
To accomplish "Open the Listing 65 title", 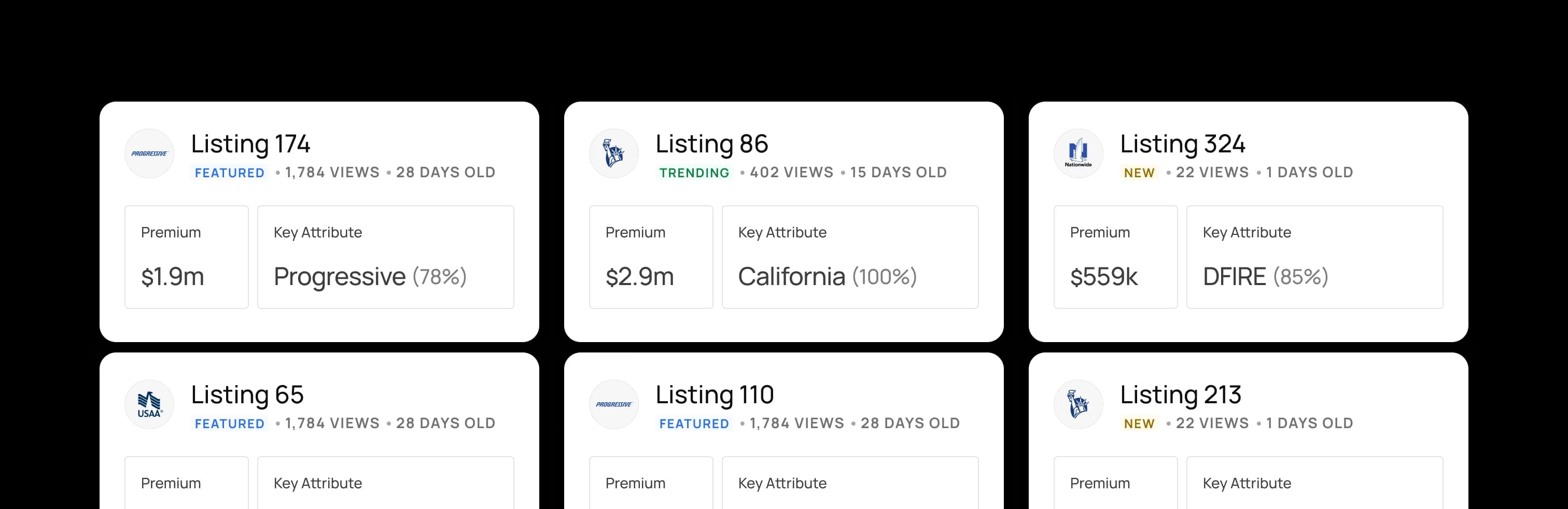I will 247,395.
